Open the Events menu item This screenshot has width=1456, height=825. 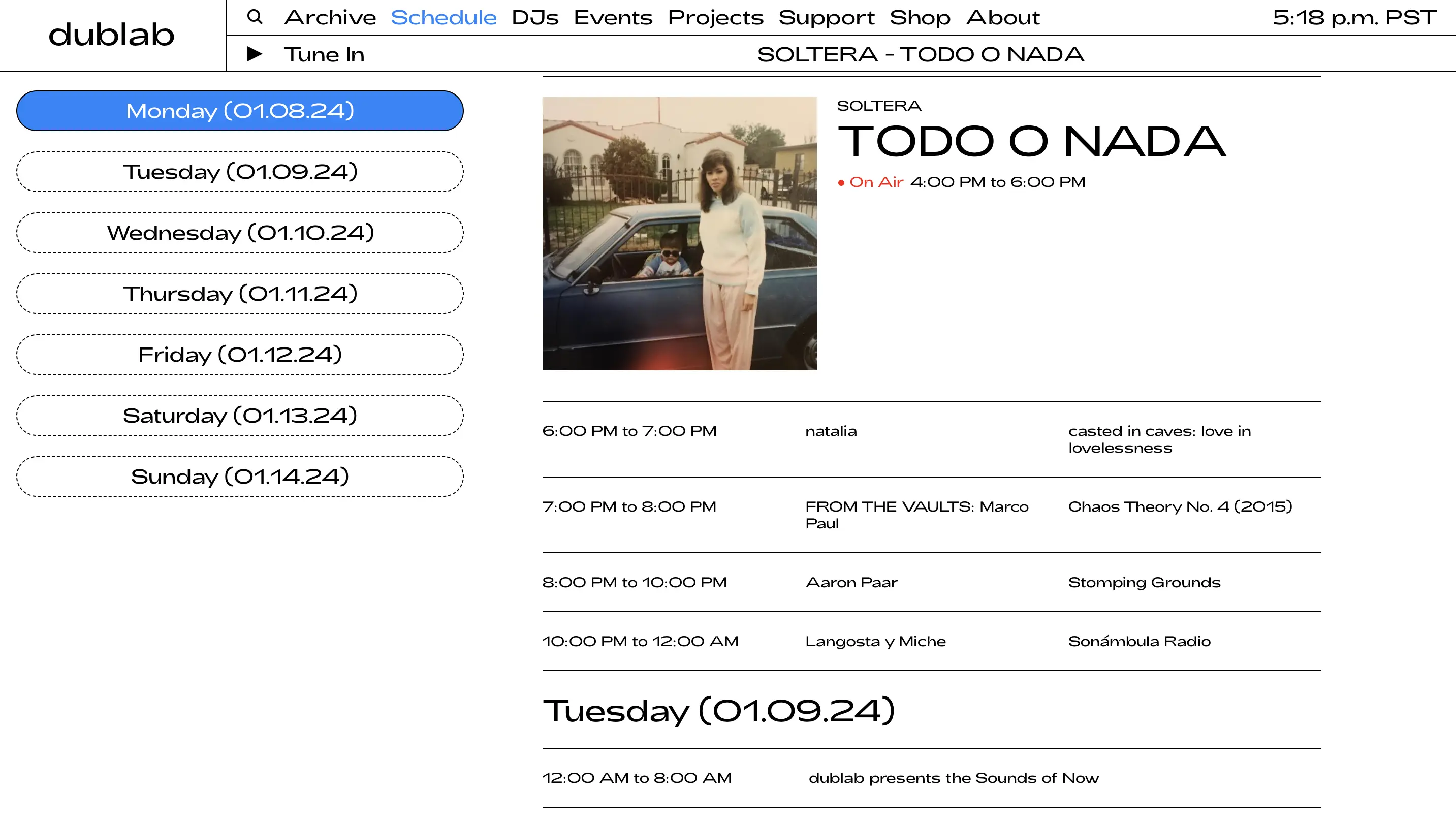coord(613,18)
